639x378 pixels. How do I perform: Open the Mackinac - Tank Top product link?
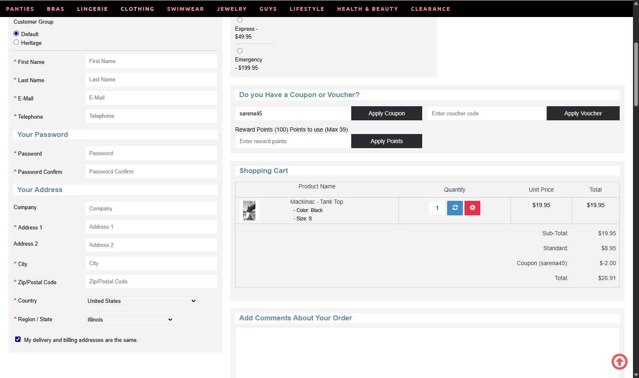pyautogui.click(x=317, y=202)
